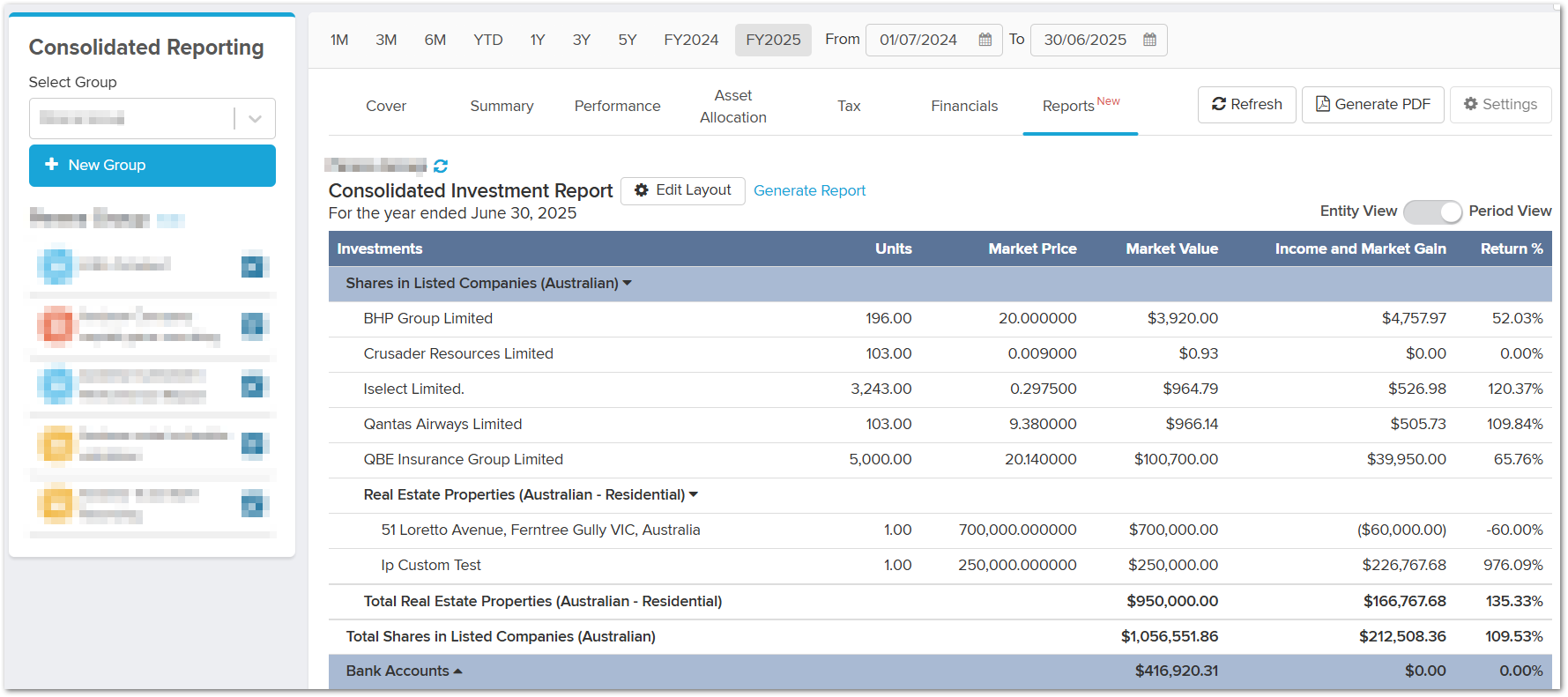Viewport: 1568px width, 697px height.
Task: Click the Units column header
Action: point(893,248)
